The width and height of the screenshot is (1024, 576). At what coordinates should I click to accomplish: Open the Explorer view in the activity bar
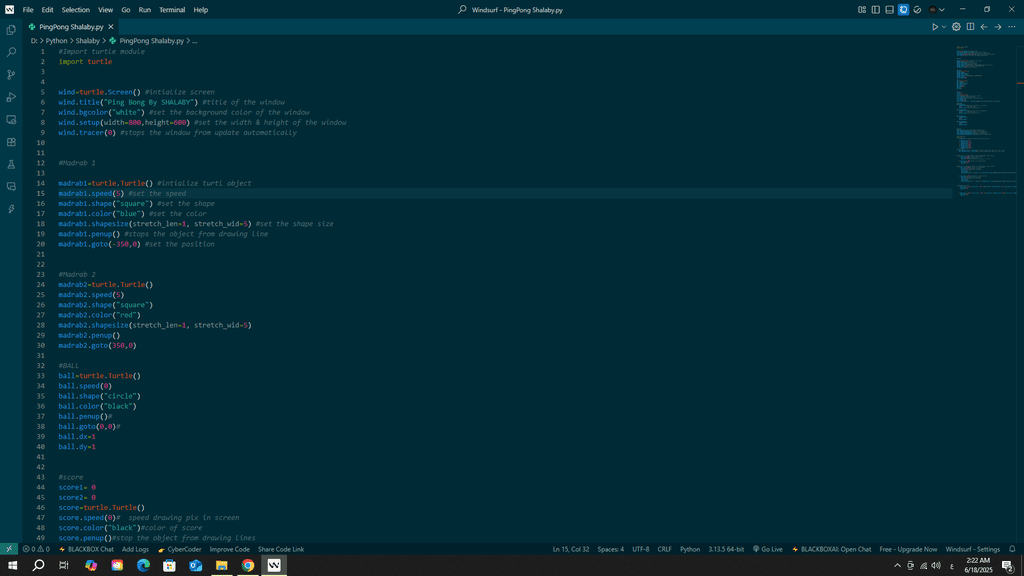point(11,30)
